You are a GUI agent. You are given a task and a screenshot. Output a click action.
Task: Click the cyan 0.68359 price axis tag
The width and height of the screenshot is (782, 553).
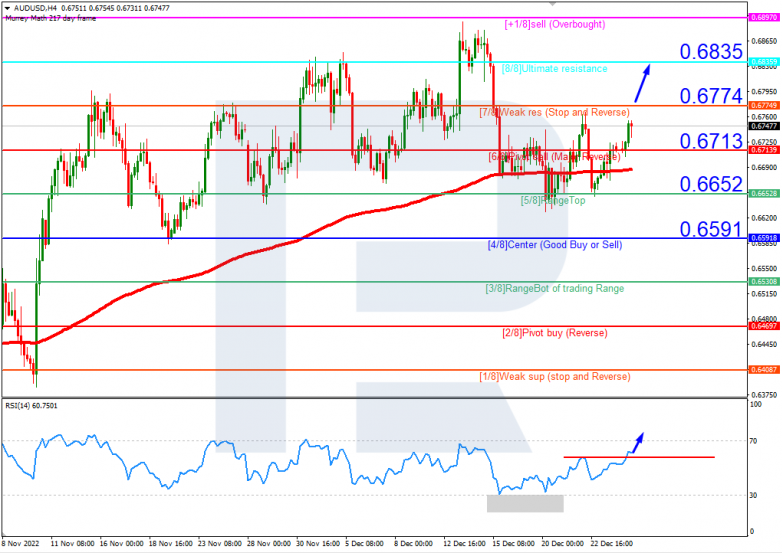pos(763,62)
